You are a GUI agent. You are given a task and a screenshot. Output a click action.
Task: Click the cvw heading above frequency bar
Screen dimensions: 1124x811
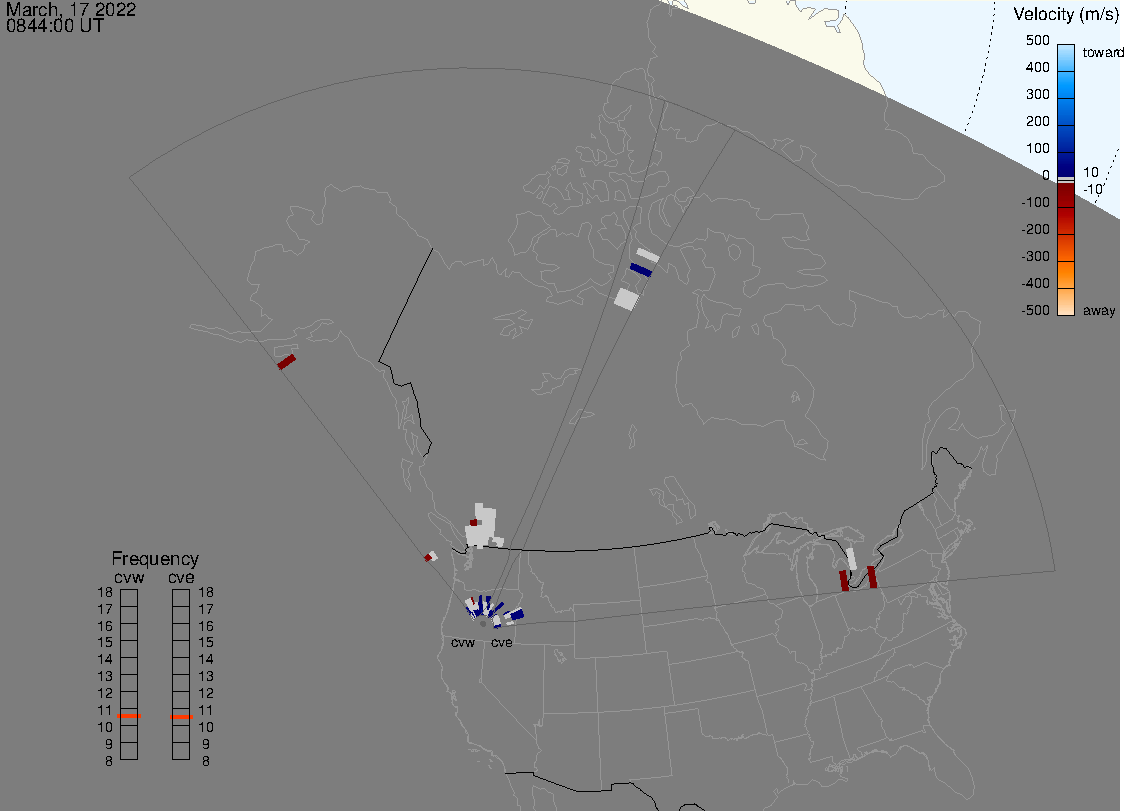coord(129,577)
